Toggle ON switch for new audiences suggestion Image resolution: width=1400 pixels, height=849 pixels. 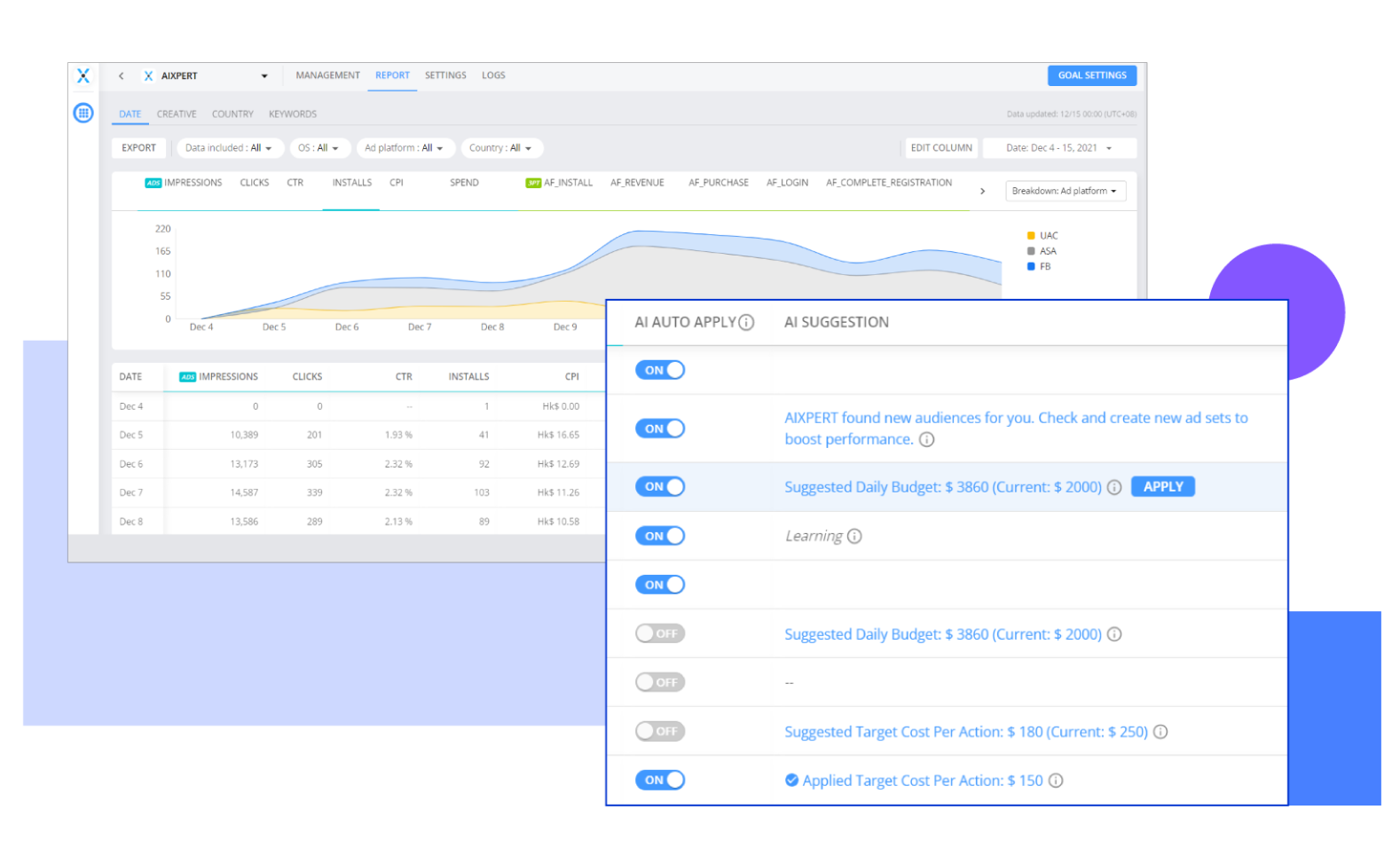pos(660,428)
